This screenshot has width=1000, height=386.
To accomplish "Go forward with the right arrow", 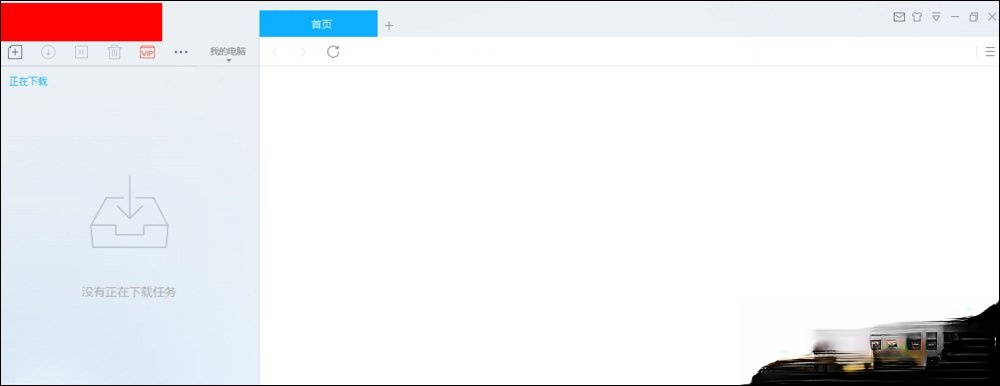I will [303, 52].
